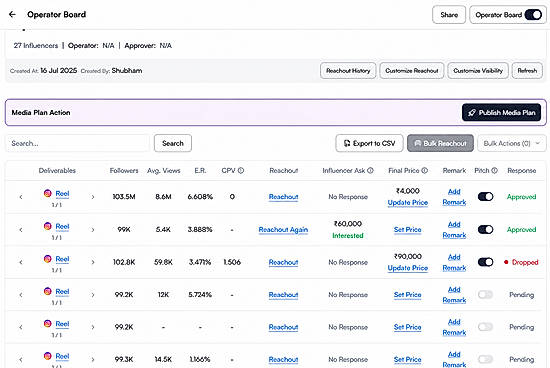Go back using the arrow beside Operator Board
Image resolution: width=550 pixels, height=368 pixels.
pos(12,14)
